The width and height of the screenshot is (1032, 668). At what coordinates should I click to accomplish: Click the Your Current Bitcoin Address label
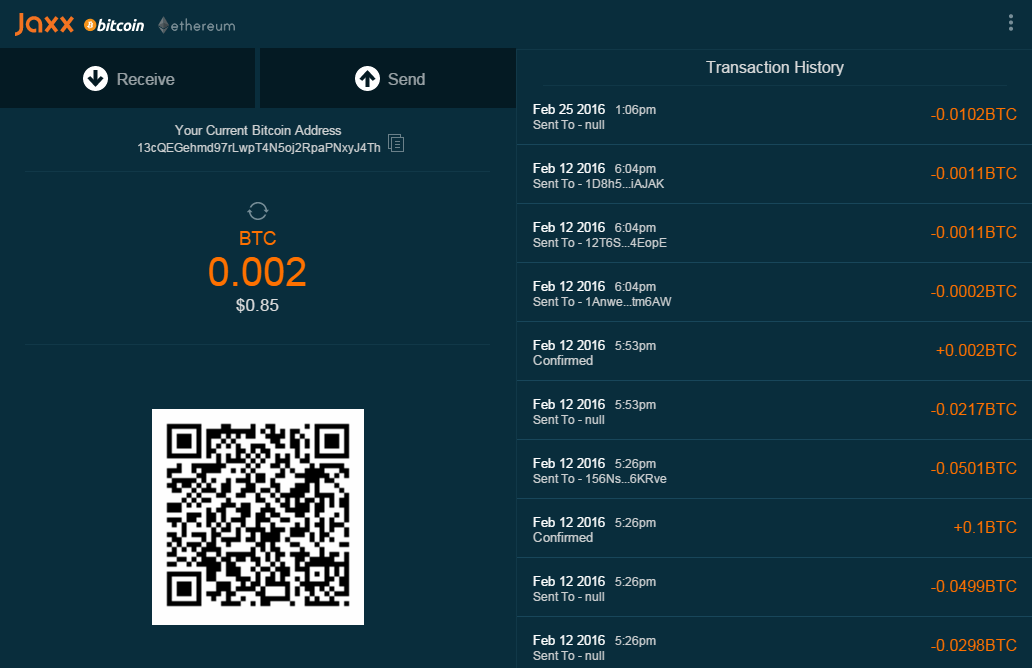pyautogui.click(x=258, y=130)
